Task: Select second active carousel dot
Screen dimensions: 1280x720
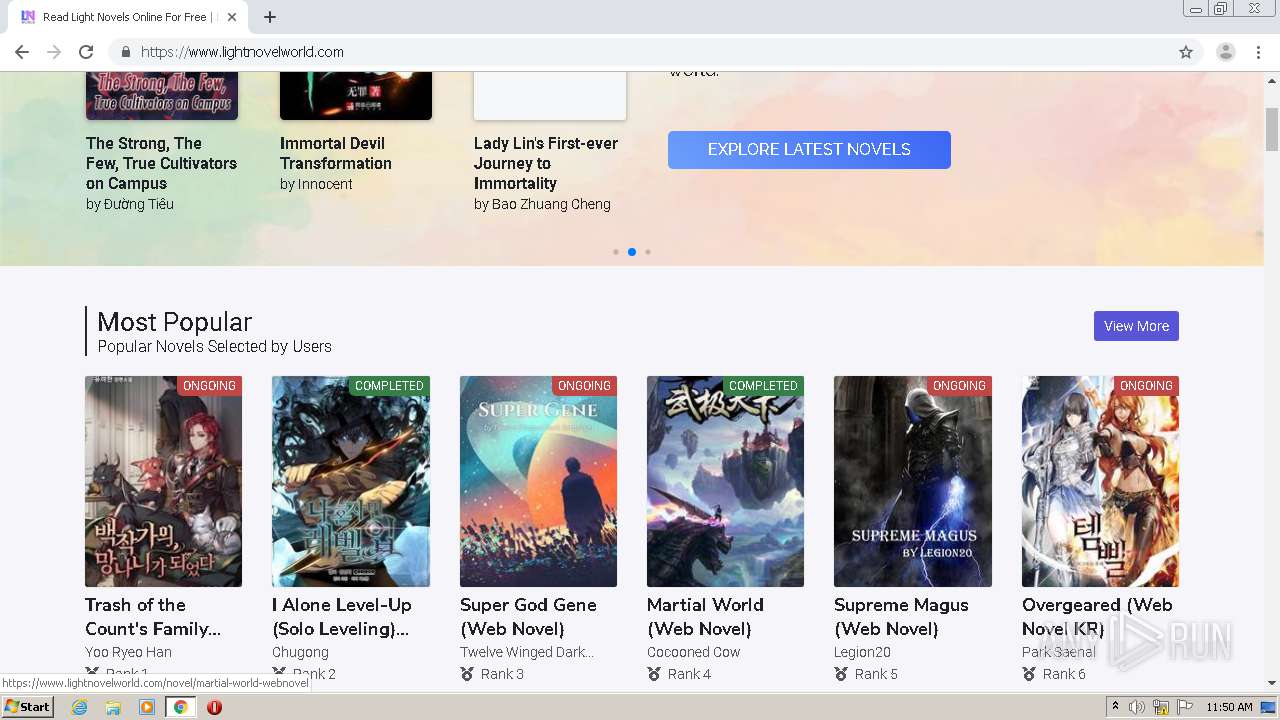Action: click(632, 252)
